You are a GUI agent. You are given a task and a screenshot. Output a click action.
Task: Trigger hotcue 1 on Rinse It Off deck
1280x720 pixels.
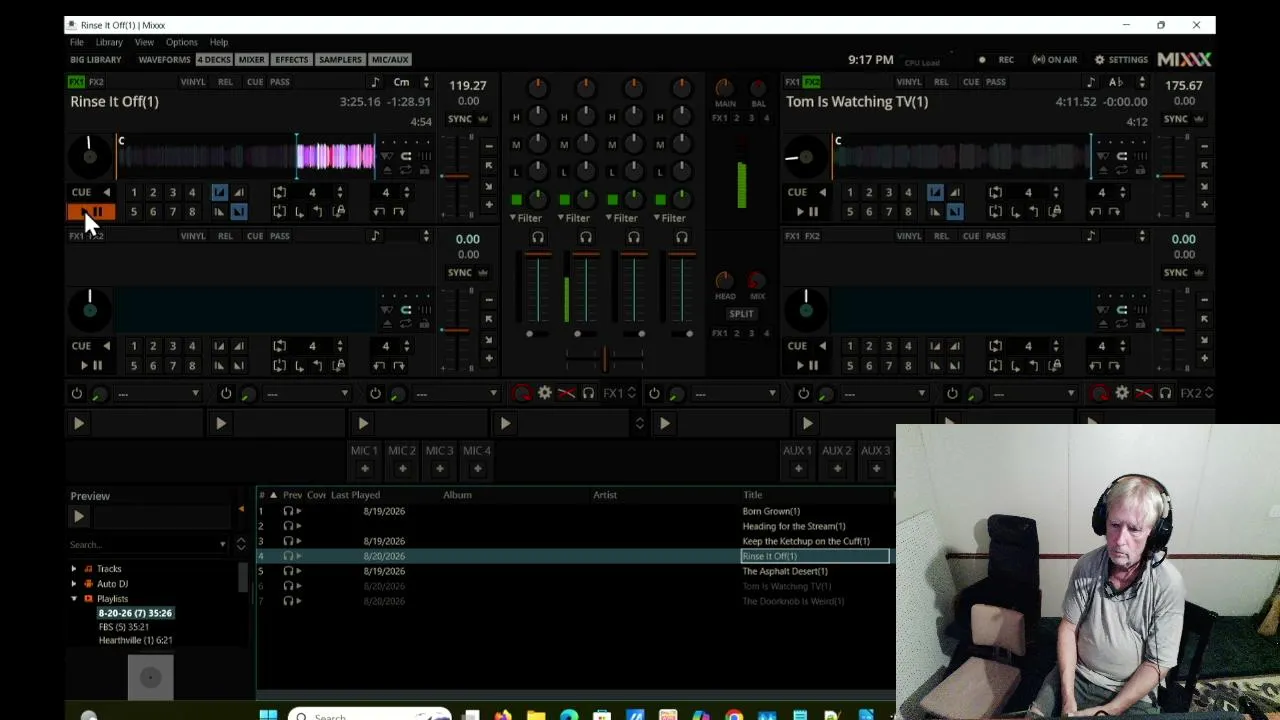point(133,192)
